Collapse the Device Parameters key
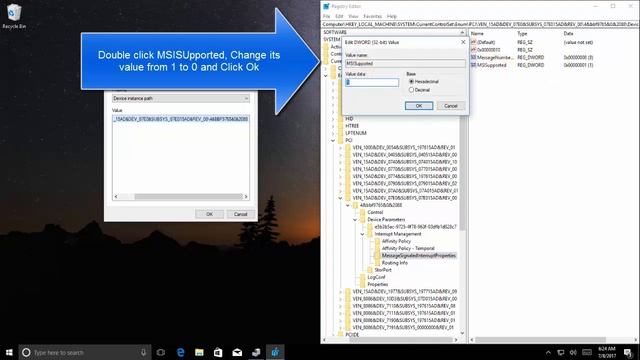Screen dimensions: 640x360 (x=355, y=220)
